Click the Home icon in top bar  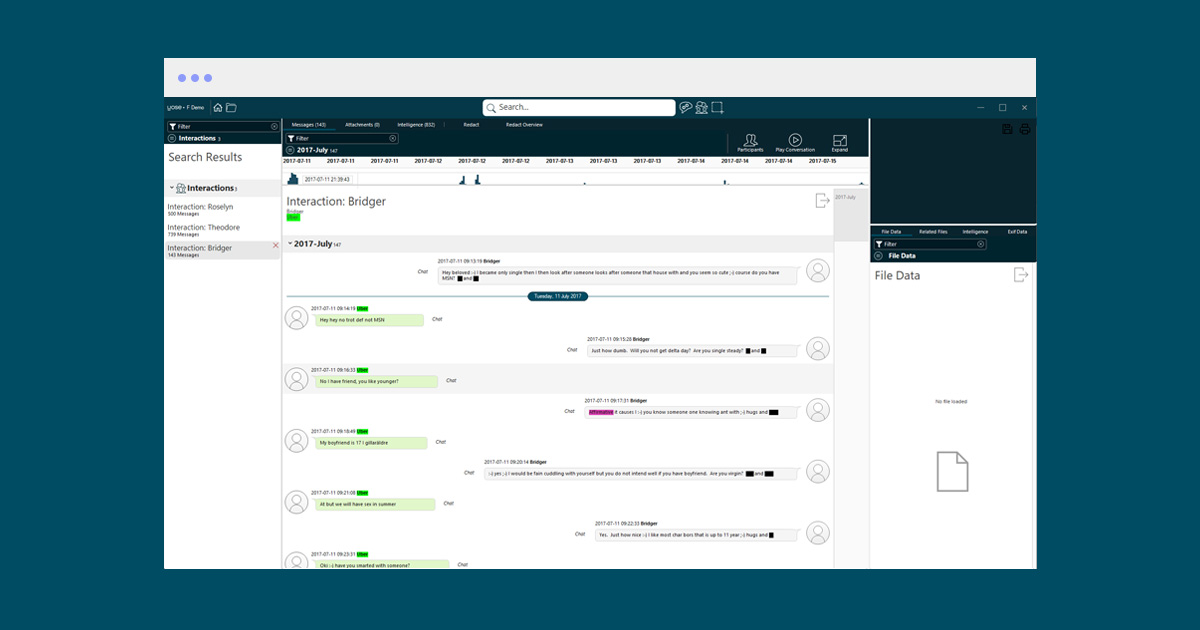coord(218,108)
